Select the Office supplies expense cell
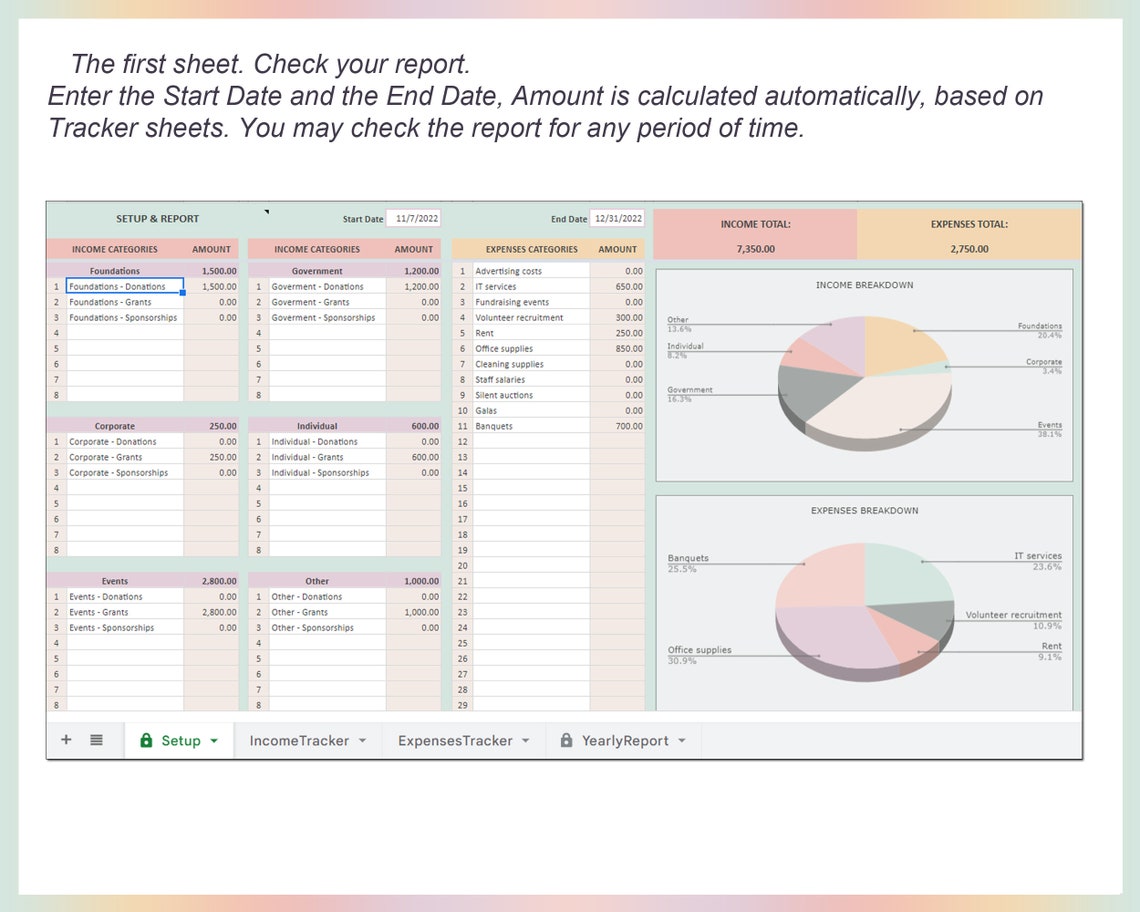Image resolution: width=1140 pixels, height=912 pixels. (531, 348)
